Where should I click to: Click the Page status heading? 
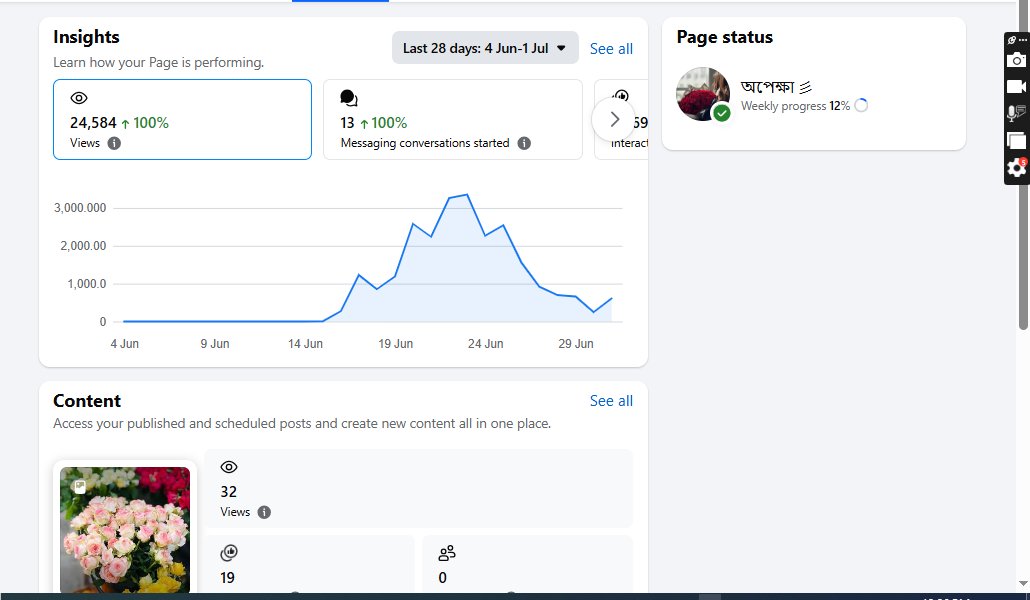(x=725, y=37)
